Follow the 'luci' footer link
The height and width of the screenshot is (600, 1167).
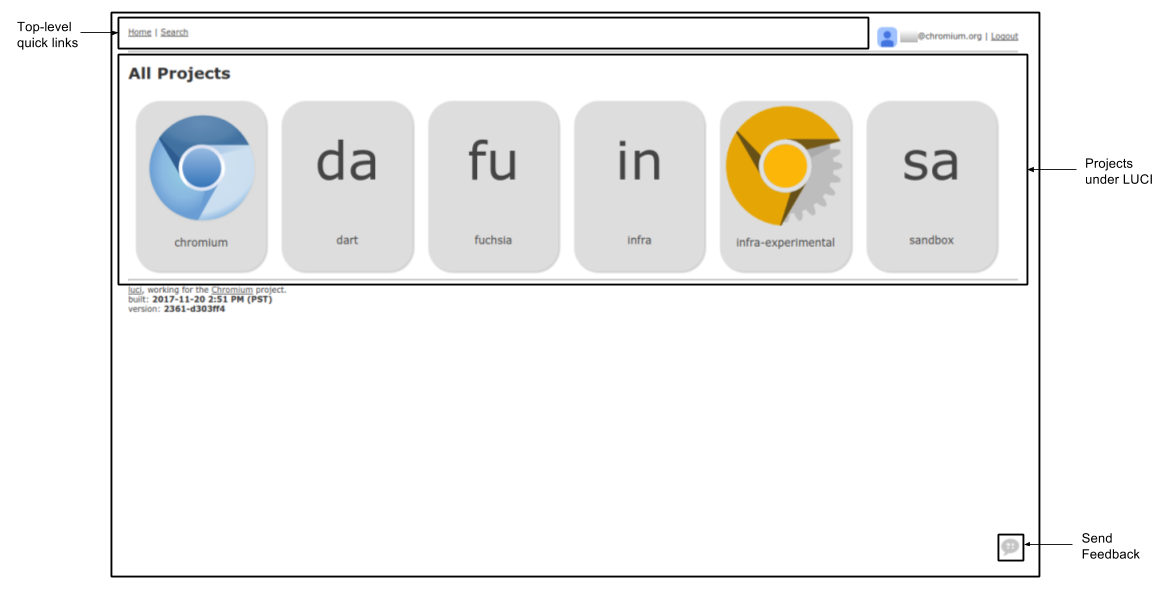click(135, 290)
